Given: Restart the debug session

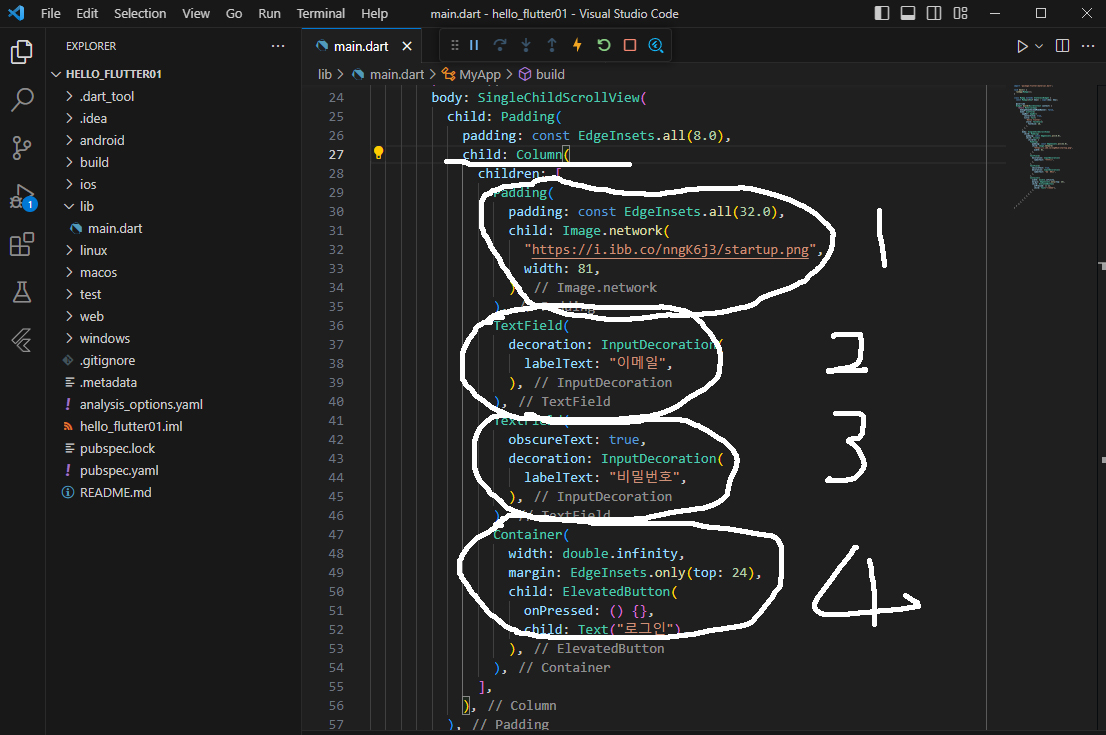Looking at the screenshot, I should click(604, 45).
